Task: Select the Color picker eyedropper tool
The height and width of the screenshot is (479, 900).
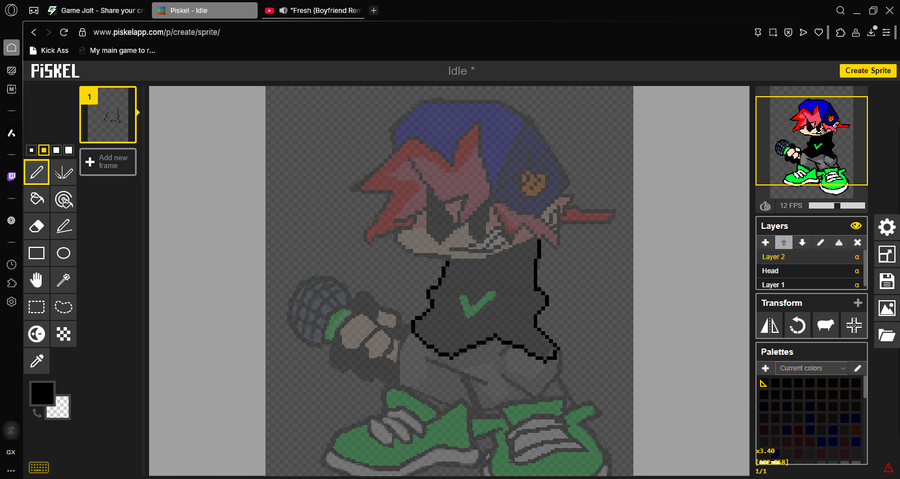Action: click(x=36, y=360)
